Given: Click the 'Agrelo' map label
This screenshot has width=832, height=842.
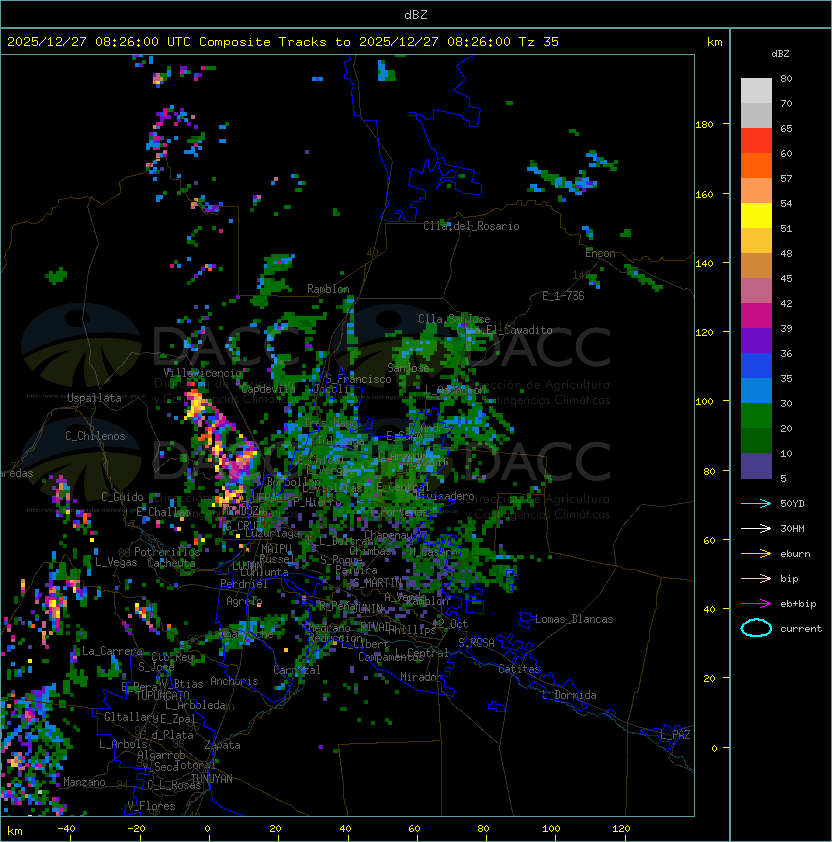Looking at the screenshot, I should coord(244,601).
